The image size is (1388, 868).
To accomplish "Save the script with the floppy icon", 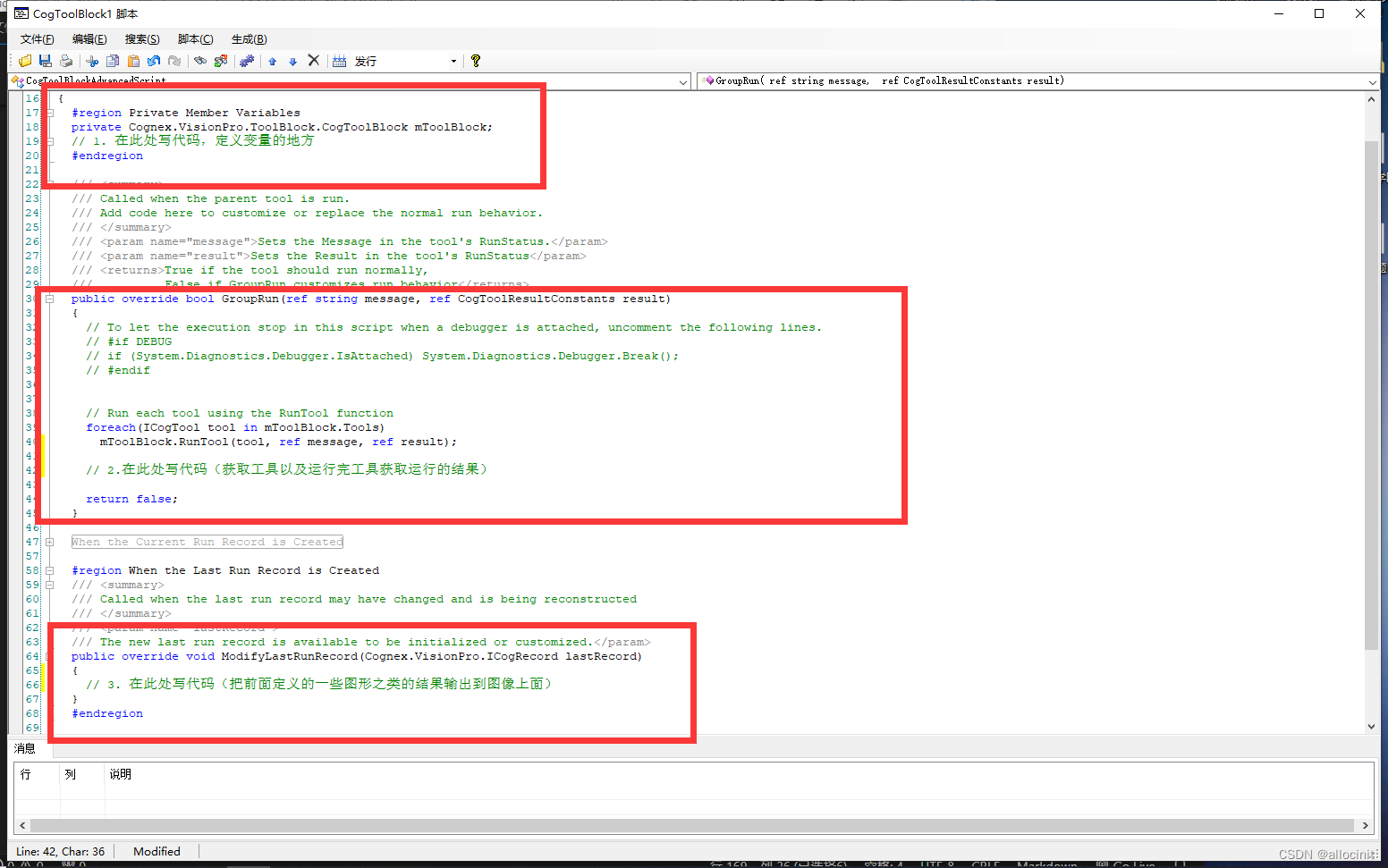I will [46, 61].
